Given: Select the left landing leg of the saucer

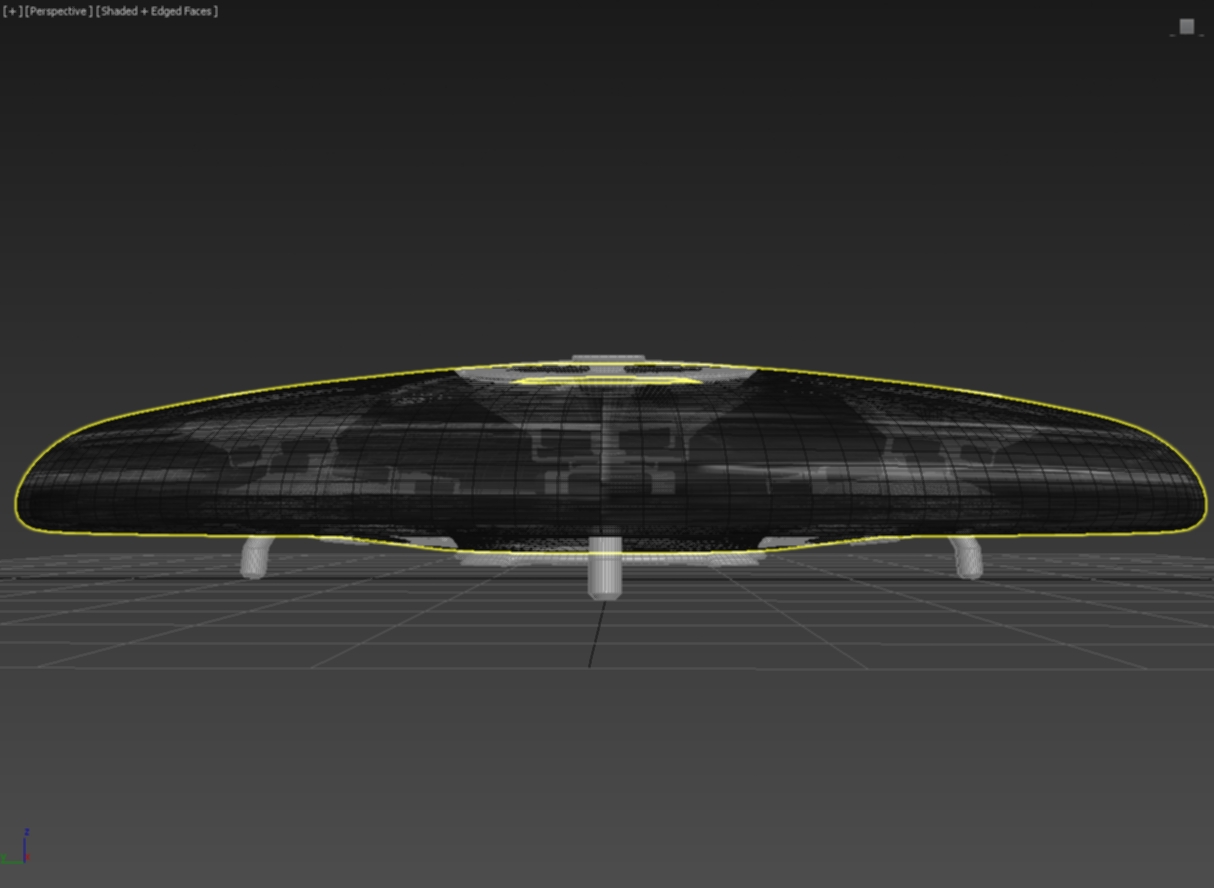Looking at the screenshot, I should point(256,556).
